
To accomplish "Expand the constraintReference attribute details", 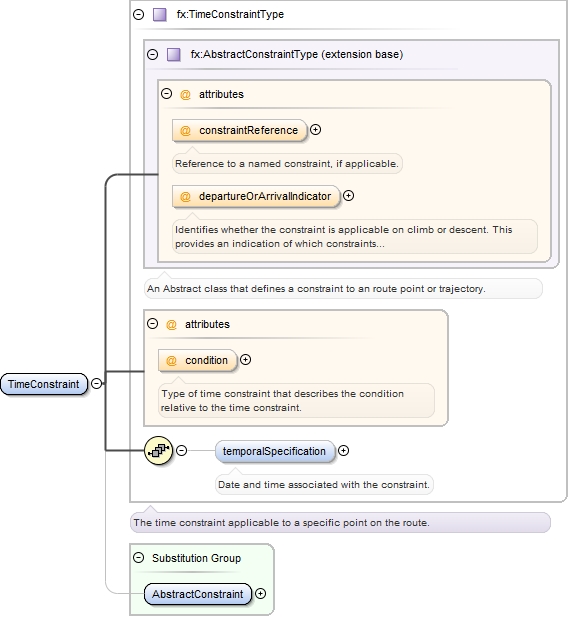I will click(x=316, y=129).
